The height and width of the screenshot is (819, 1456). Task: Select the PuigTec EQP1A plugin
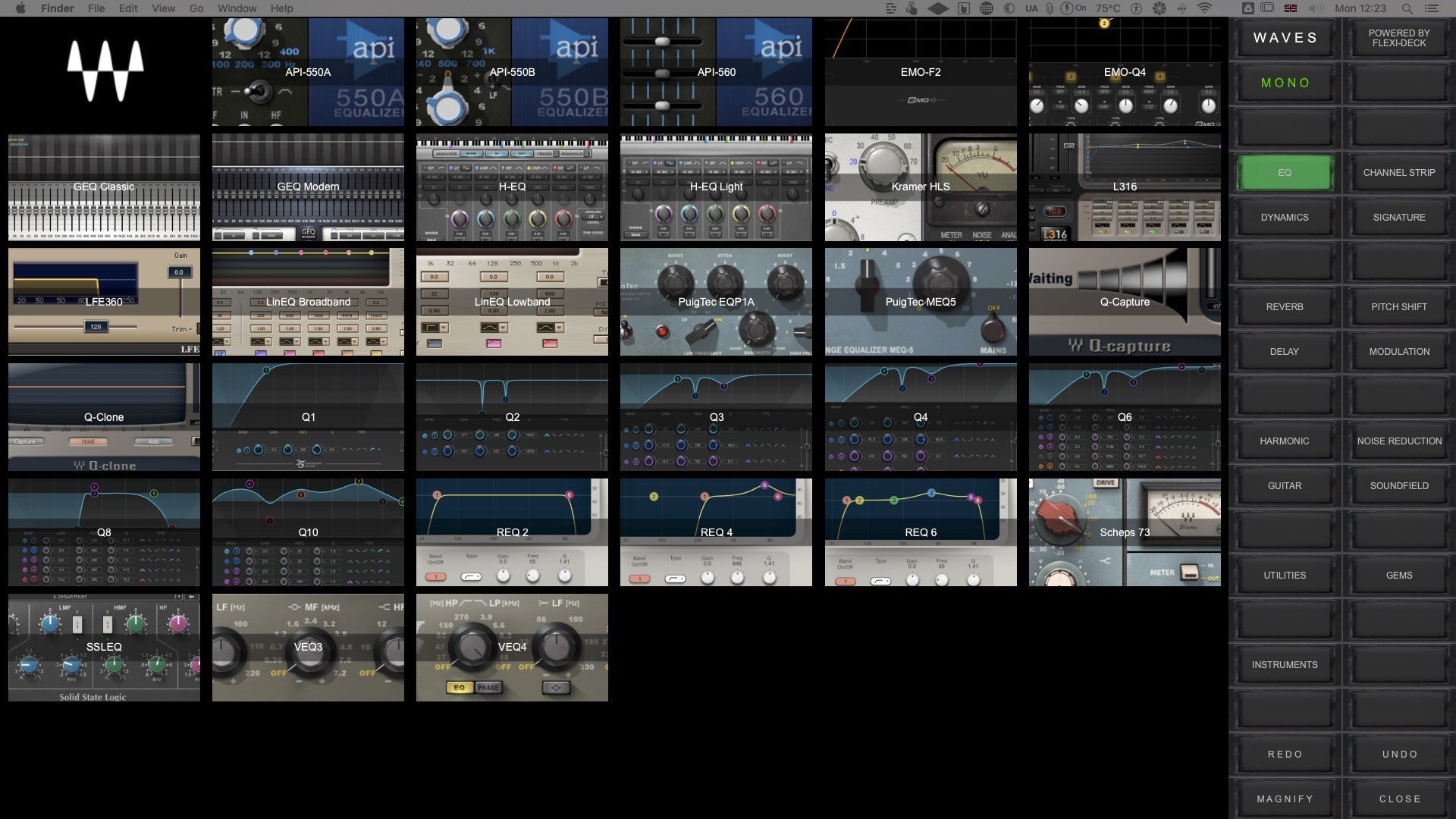coord(716,301)
